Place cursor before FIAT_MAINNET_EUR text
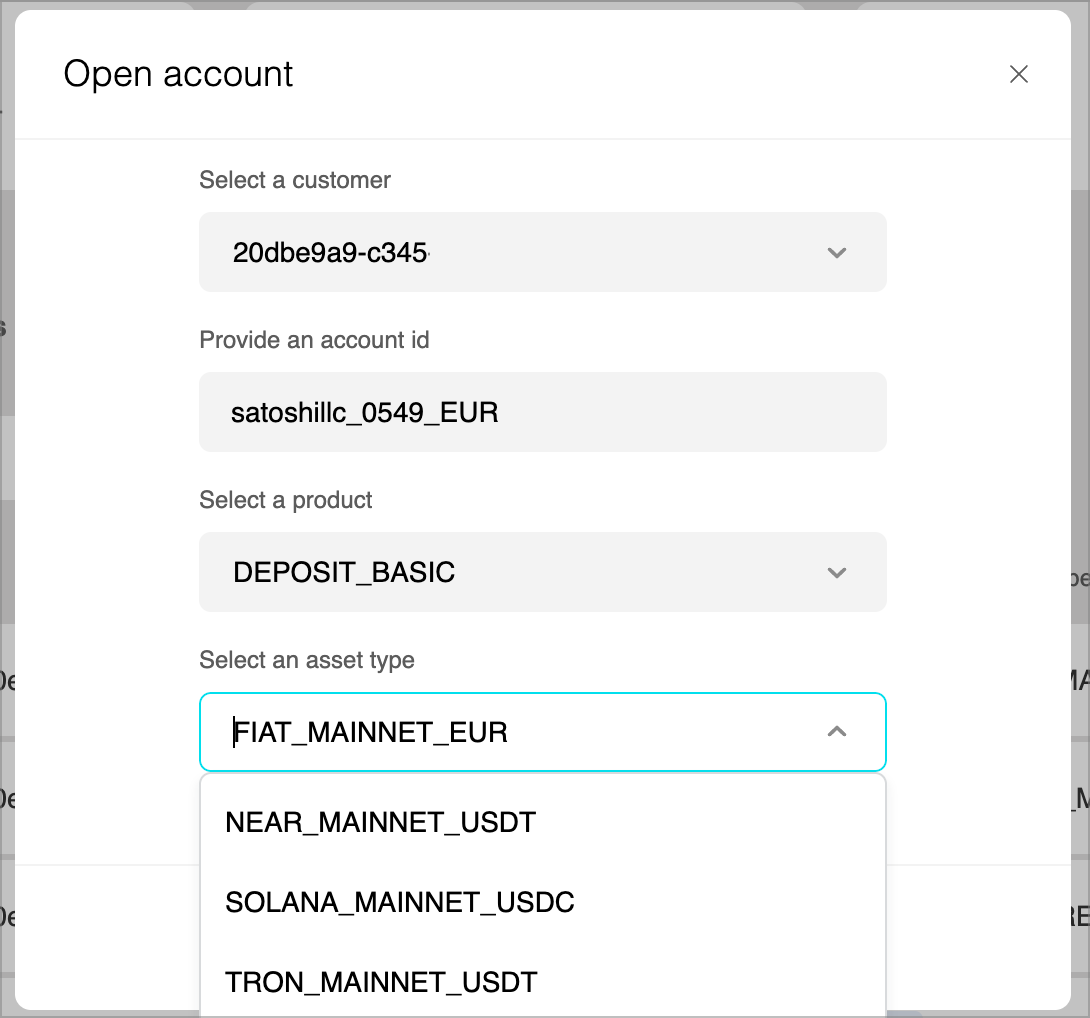Image resolution: width=1090 pixels, height=1018 pixels. coord(235,732)
